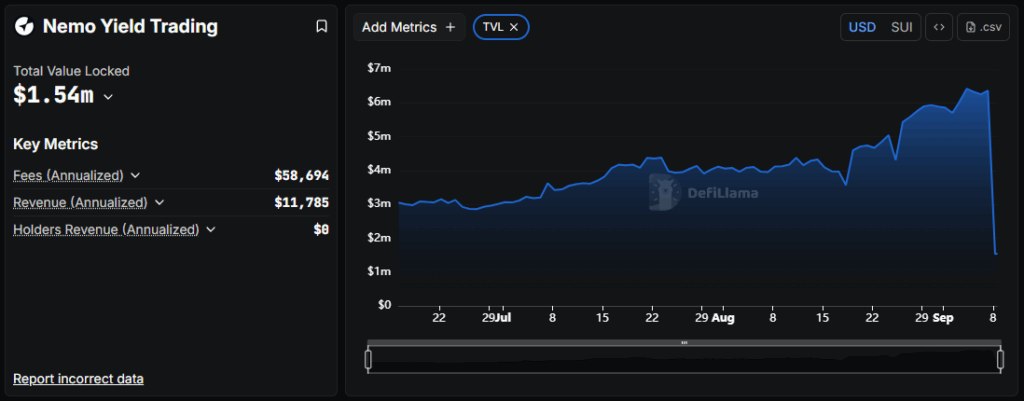Grab the right range slider handle
This screenshot has height=401, width=1024.
[1000, 360]
